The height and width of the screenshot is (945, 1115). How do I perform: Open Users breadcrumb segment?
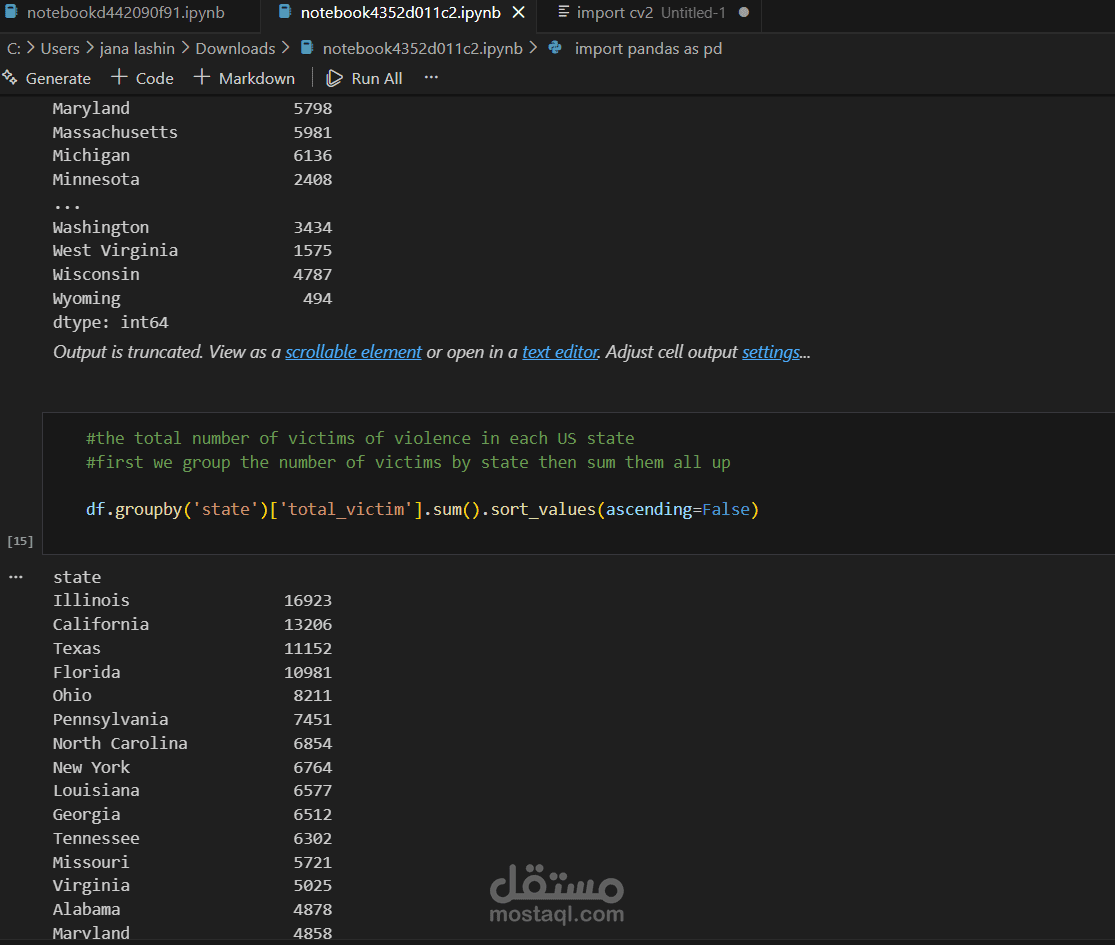[60, 48]
